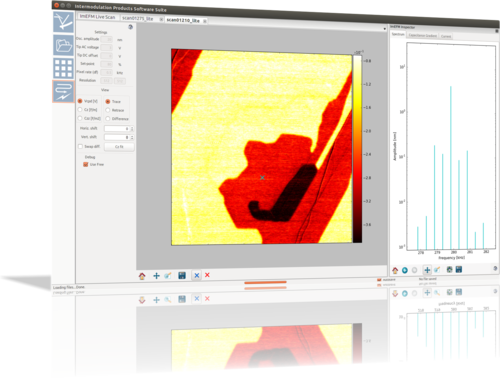Click the Set-point input field
Viewport: 500px width, 378px height.
pos(106,64)
